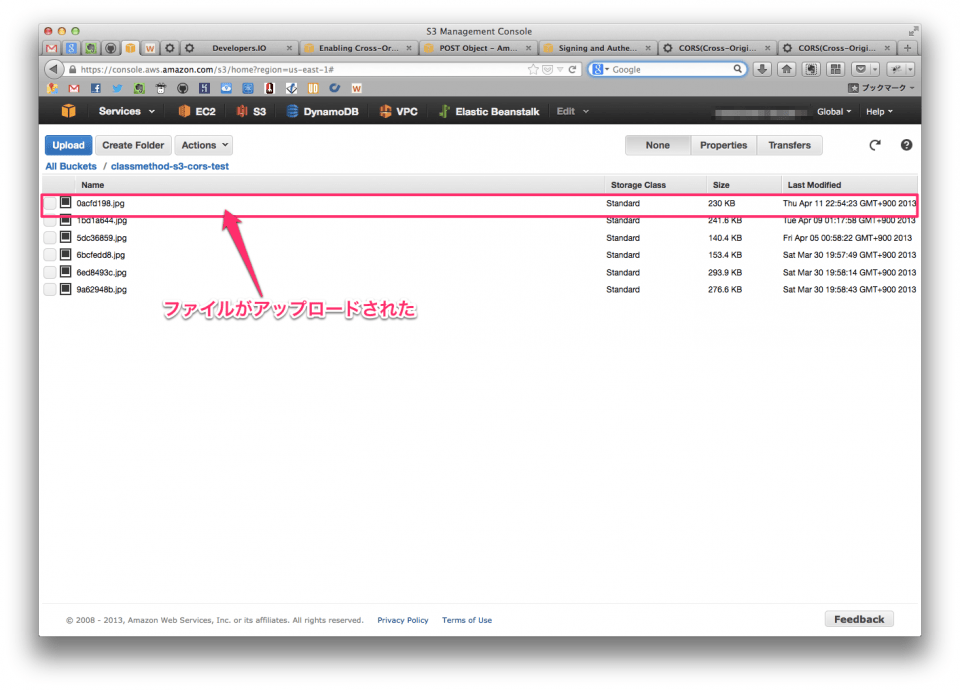This screenshot has height=690, width=960.
Task: Select checkbox for 1bd1a644.jpg
Action: click(50, 220)
